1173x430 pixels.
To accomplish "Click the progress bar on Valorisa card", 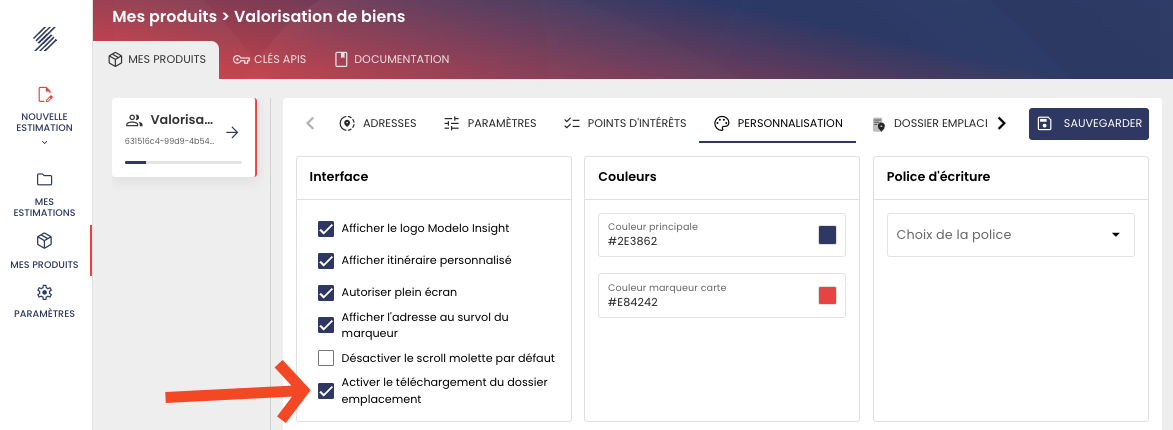I will pyautogui.click(x=183, y=162).
